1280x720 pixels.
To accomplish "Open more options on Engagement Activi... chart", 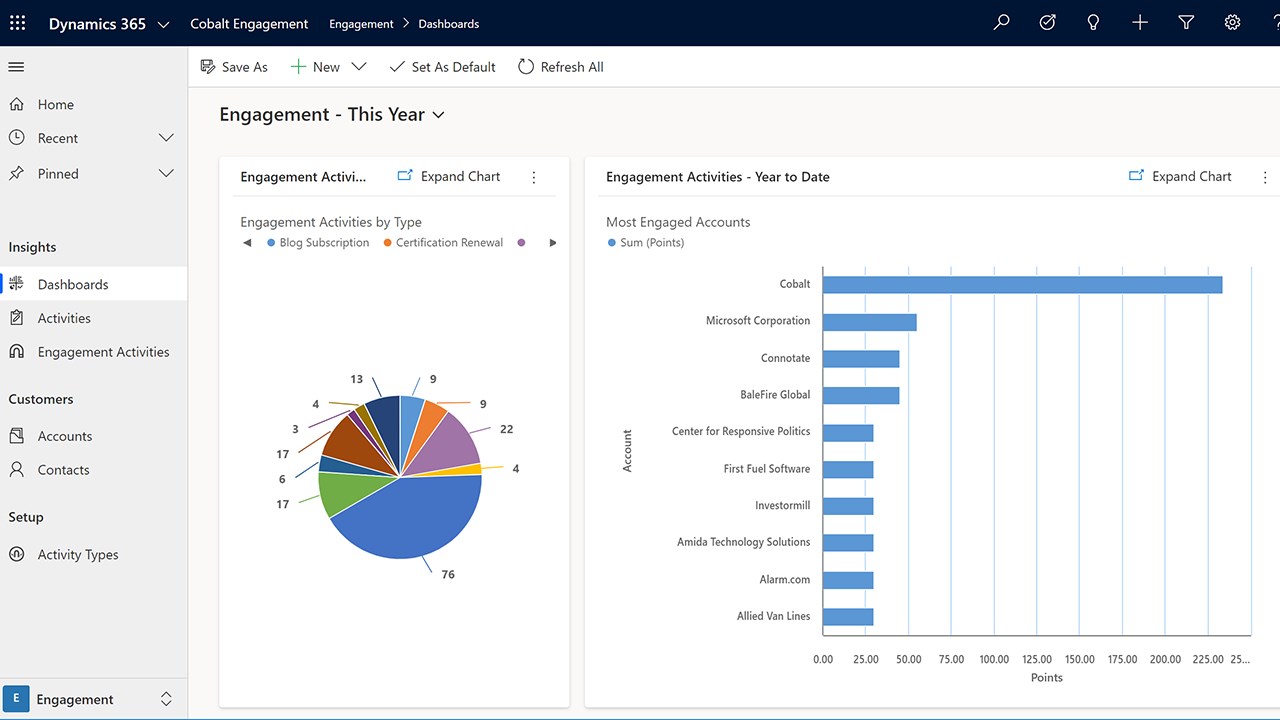I will pos(534,177).
